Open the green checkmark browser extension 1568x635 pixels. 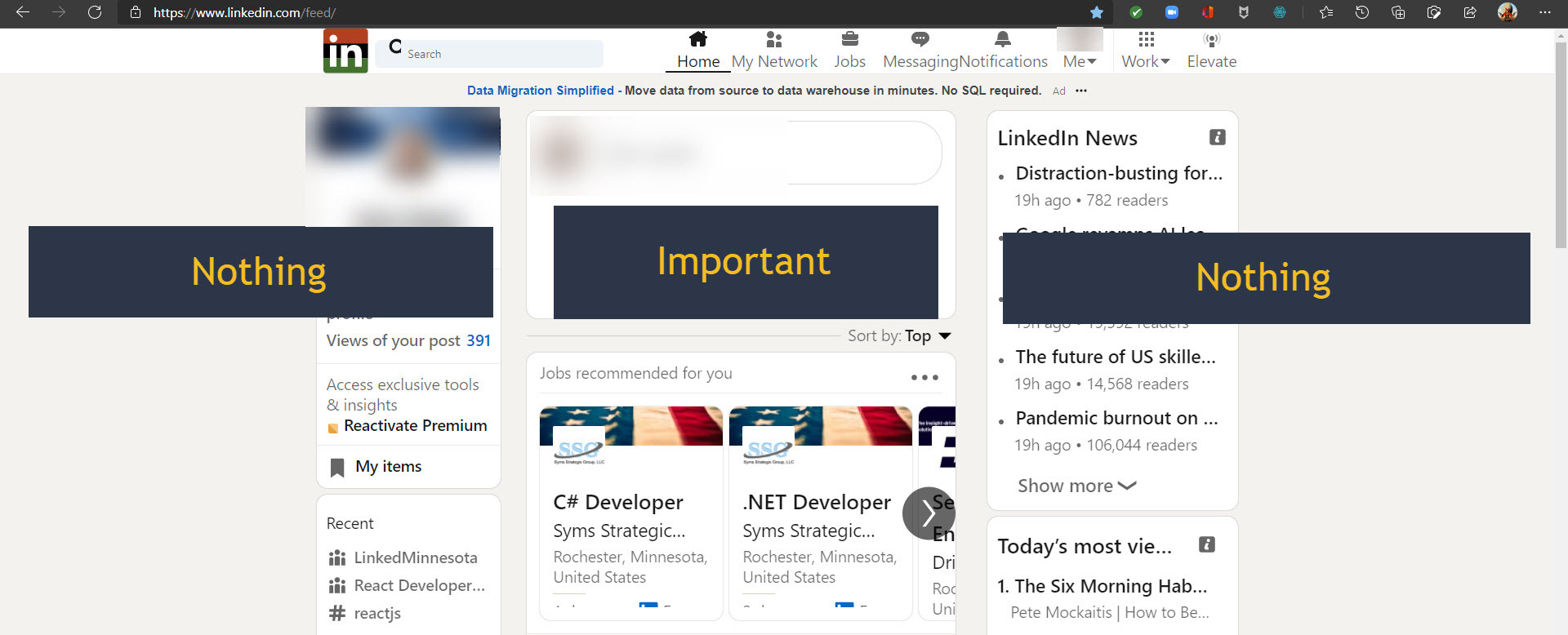coord(1136,12)
